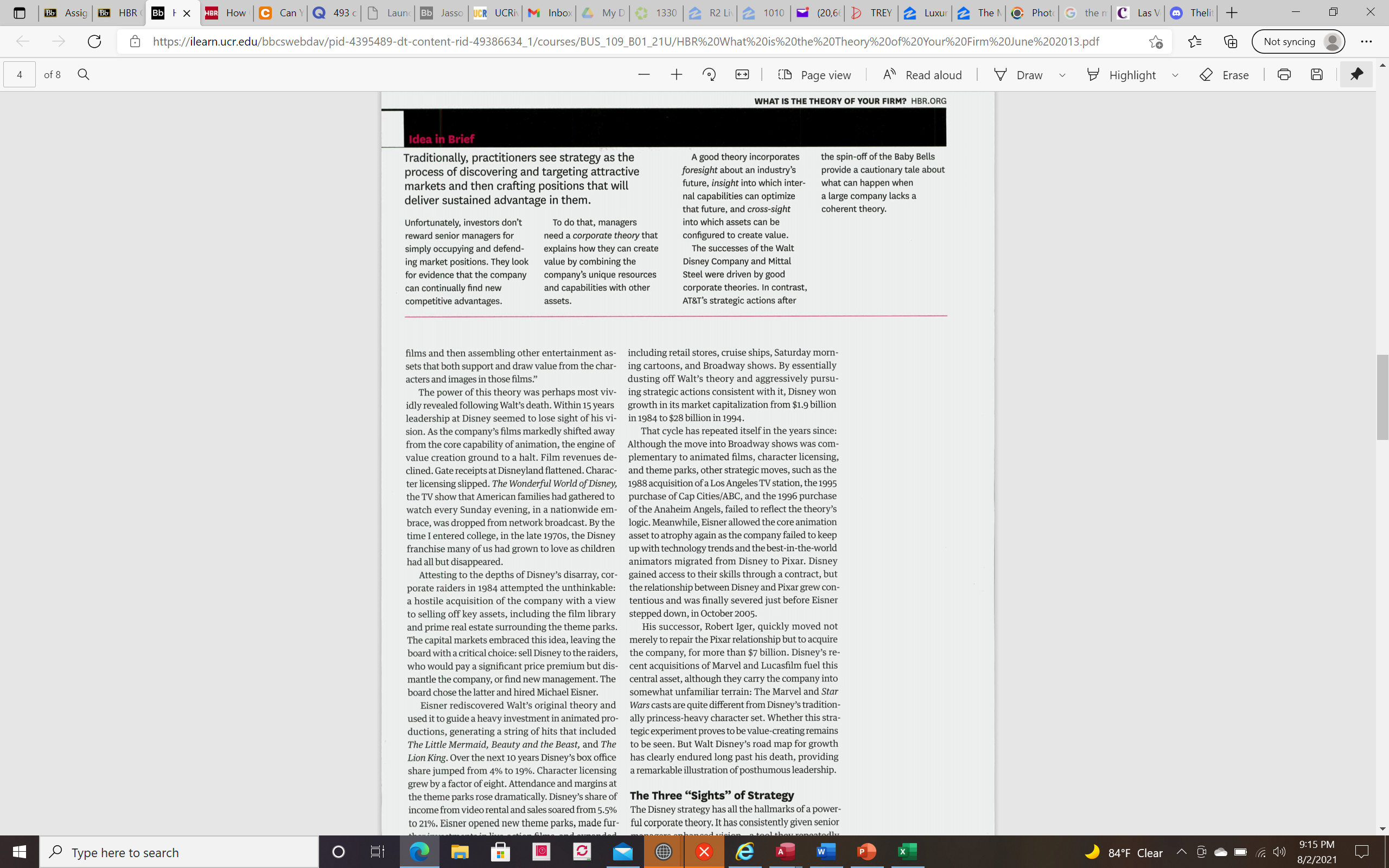Add page to favorites star icon
The width and height of the screenshot is (1389, 868).
[x=1156, y=41]
